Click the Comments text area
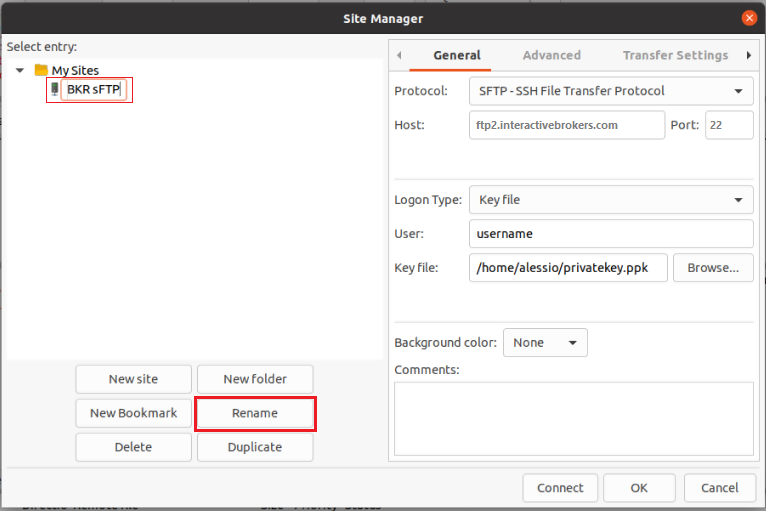 574,419
